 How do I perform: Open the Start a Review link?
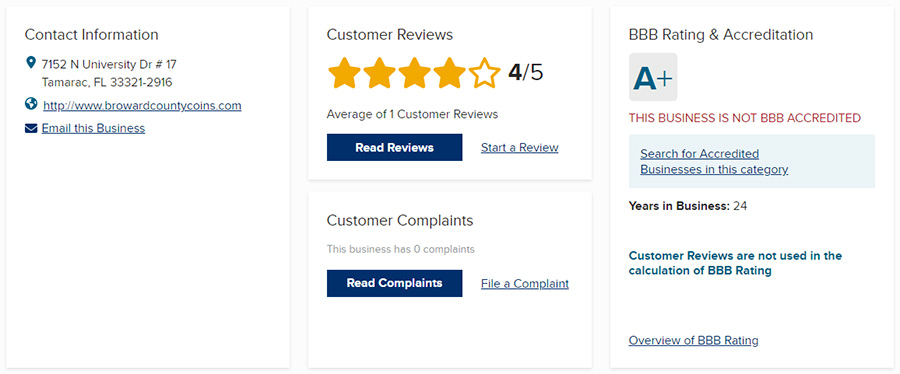coord(519,147)
